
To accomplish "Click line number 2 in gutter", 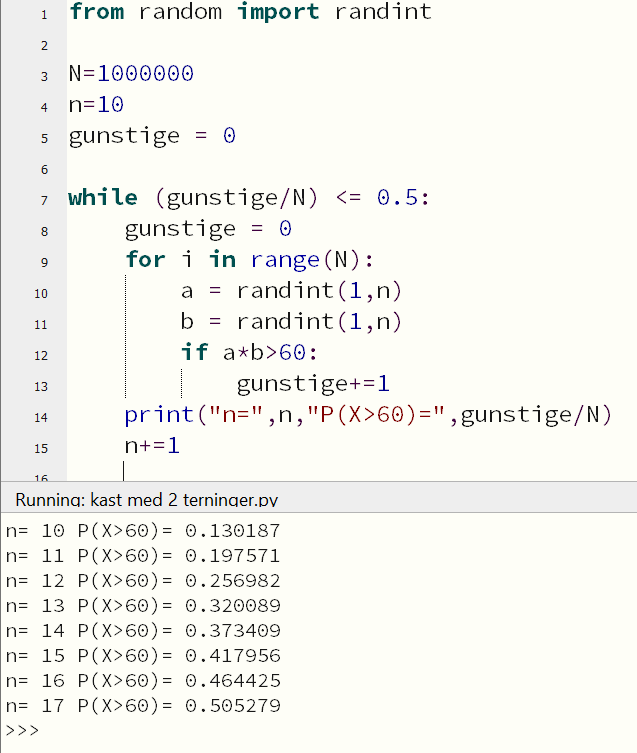I will pos(44,46).
